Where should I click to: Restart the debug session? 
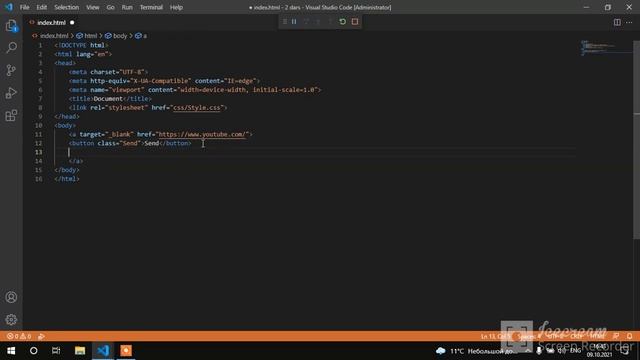pyautogui.click(x=342, y=22)
